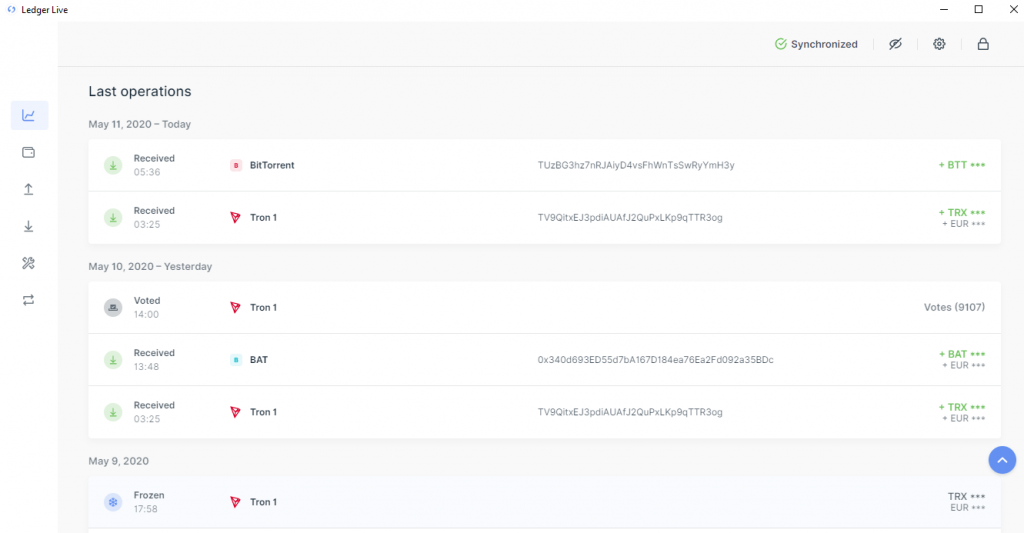Click the Send upload-arrow sidebar icon

click(x=29, y=189)
